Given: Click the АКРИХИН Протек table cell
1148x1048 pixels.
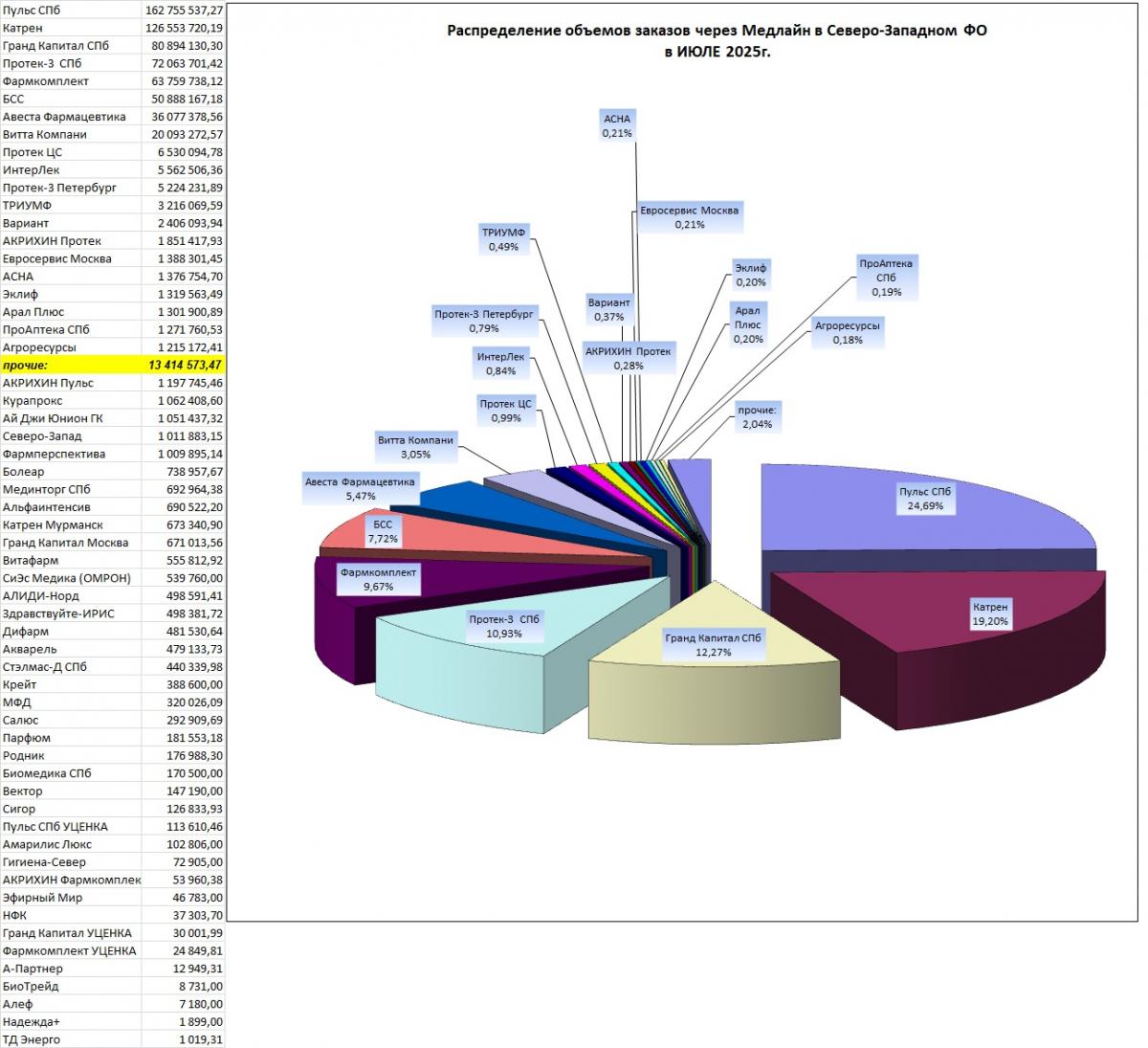Looking at the screenshot, I should [71, 240].
